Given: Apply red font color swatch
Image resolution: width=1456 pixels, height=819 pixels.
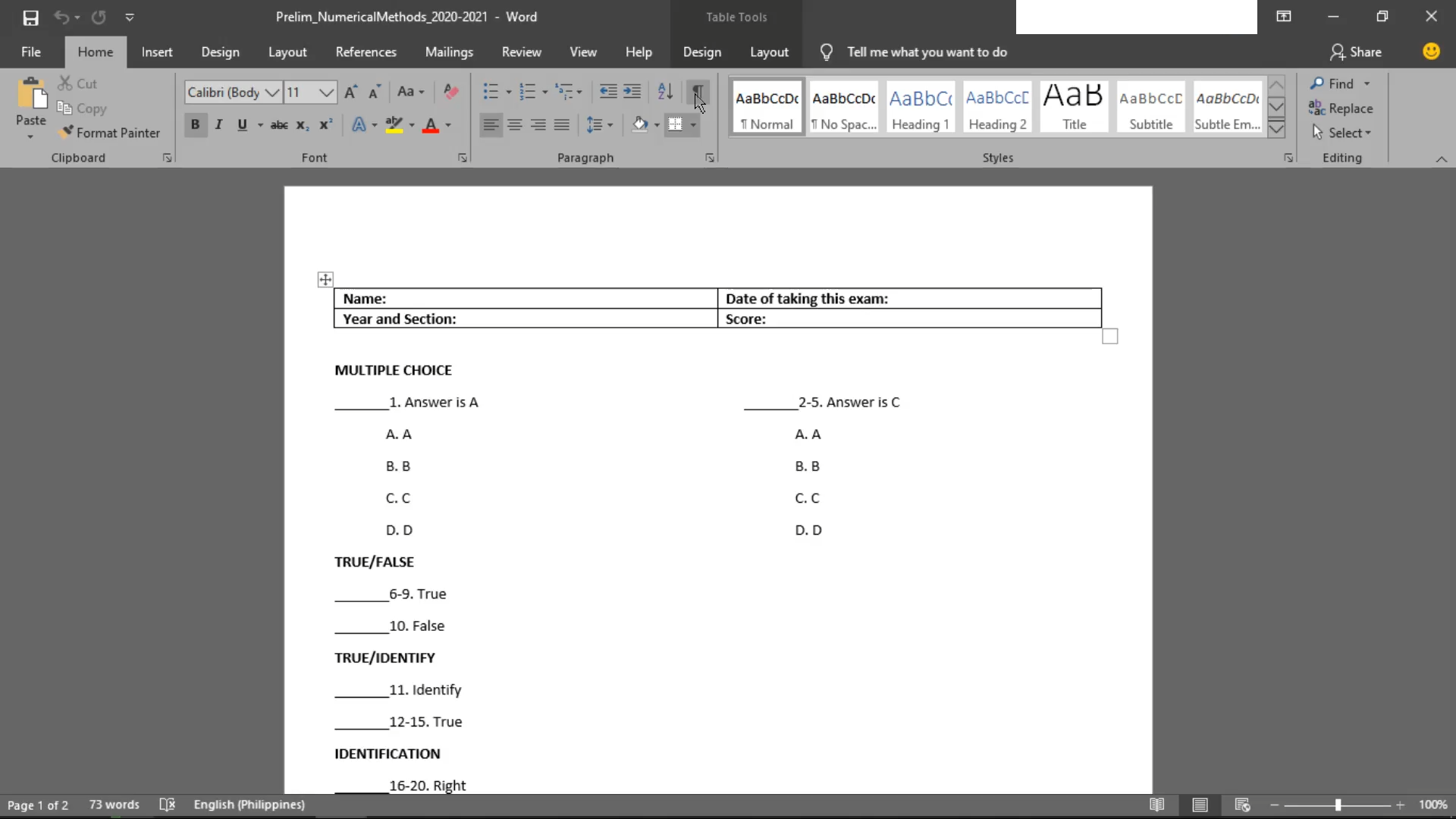Looking at the screenshot, I should click(x=431, y=125).
